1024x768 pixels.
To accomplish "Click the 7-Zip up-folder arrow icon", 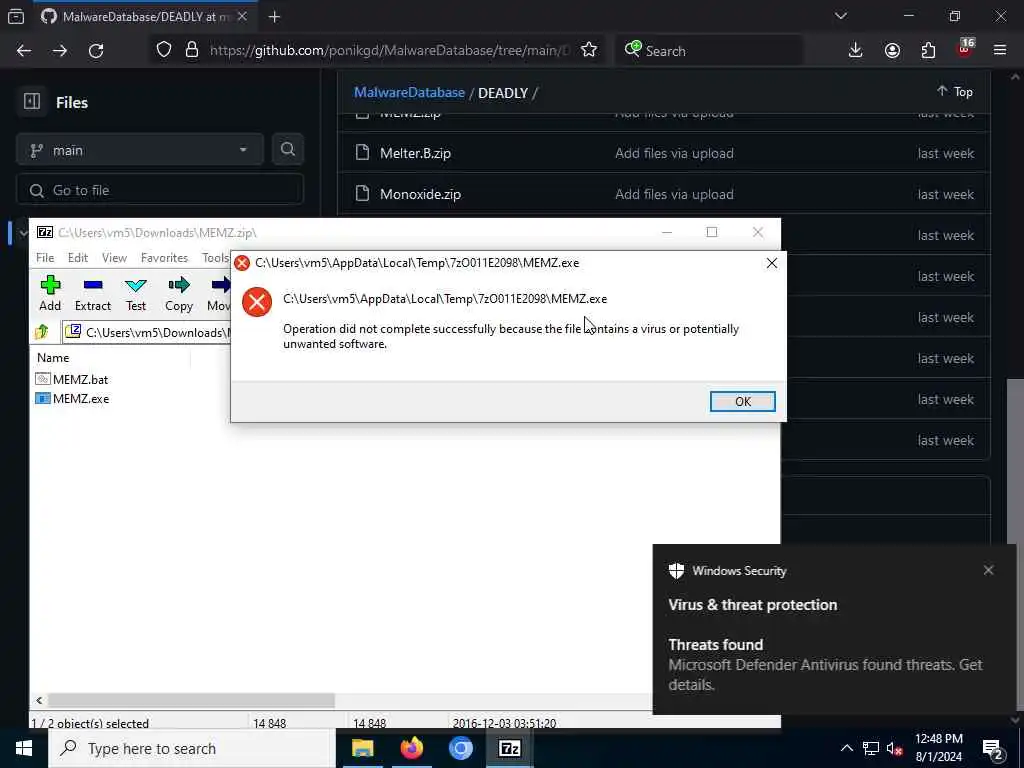I will 42,332.
